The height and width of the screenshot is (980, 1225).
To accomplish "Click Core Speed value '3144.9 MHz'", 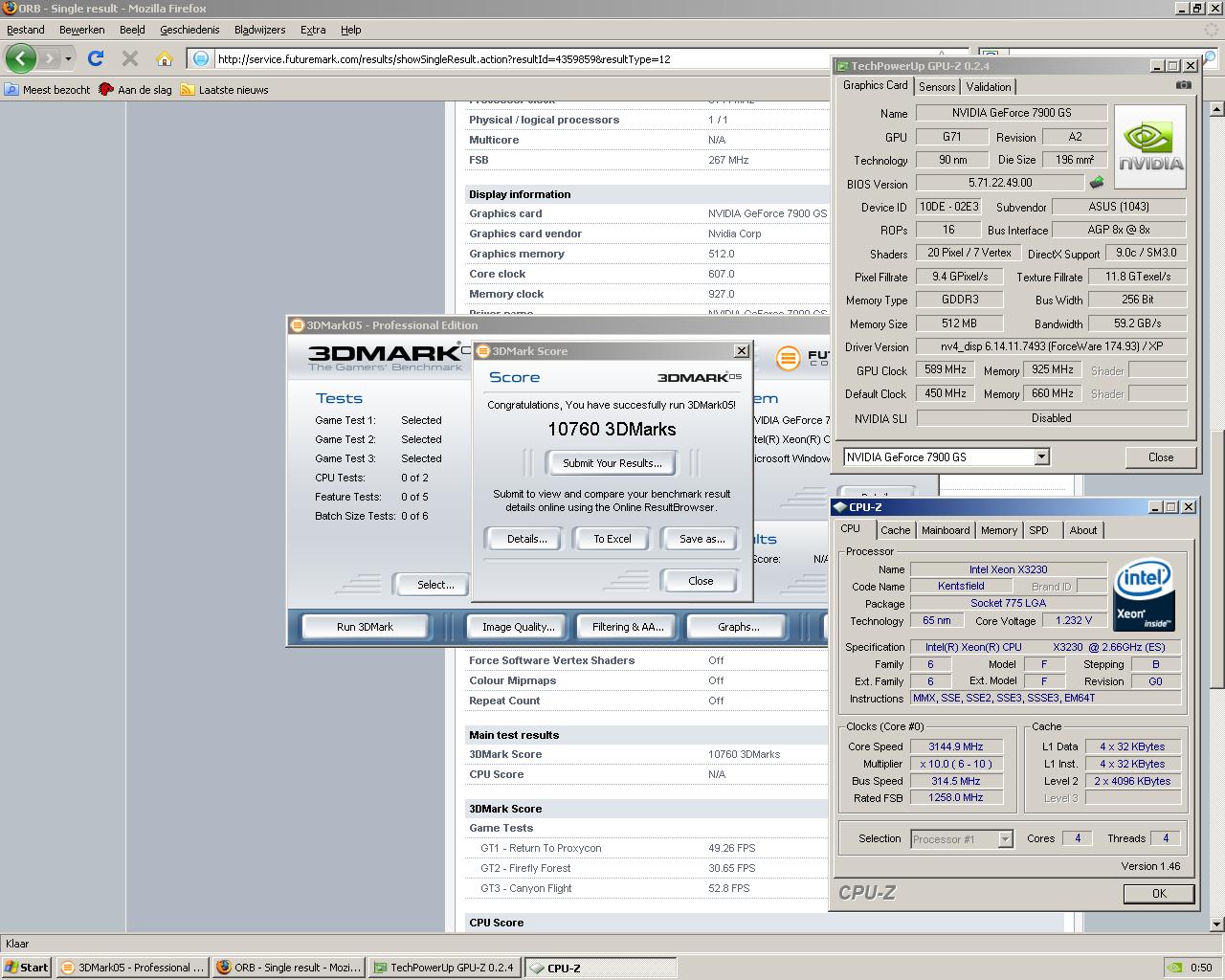I will [955, 746].
